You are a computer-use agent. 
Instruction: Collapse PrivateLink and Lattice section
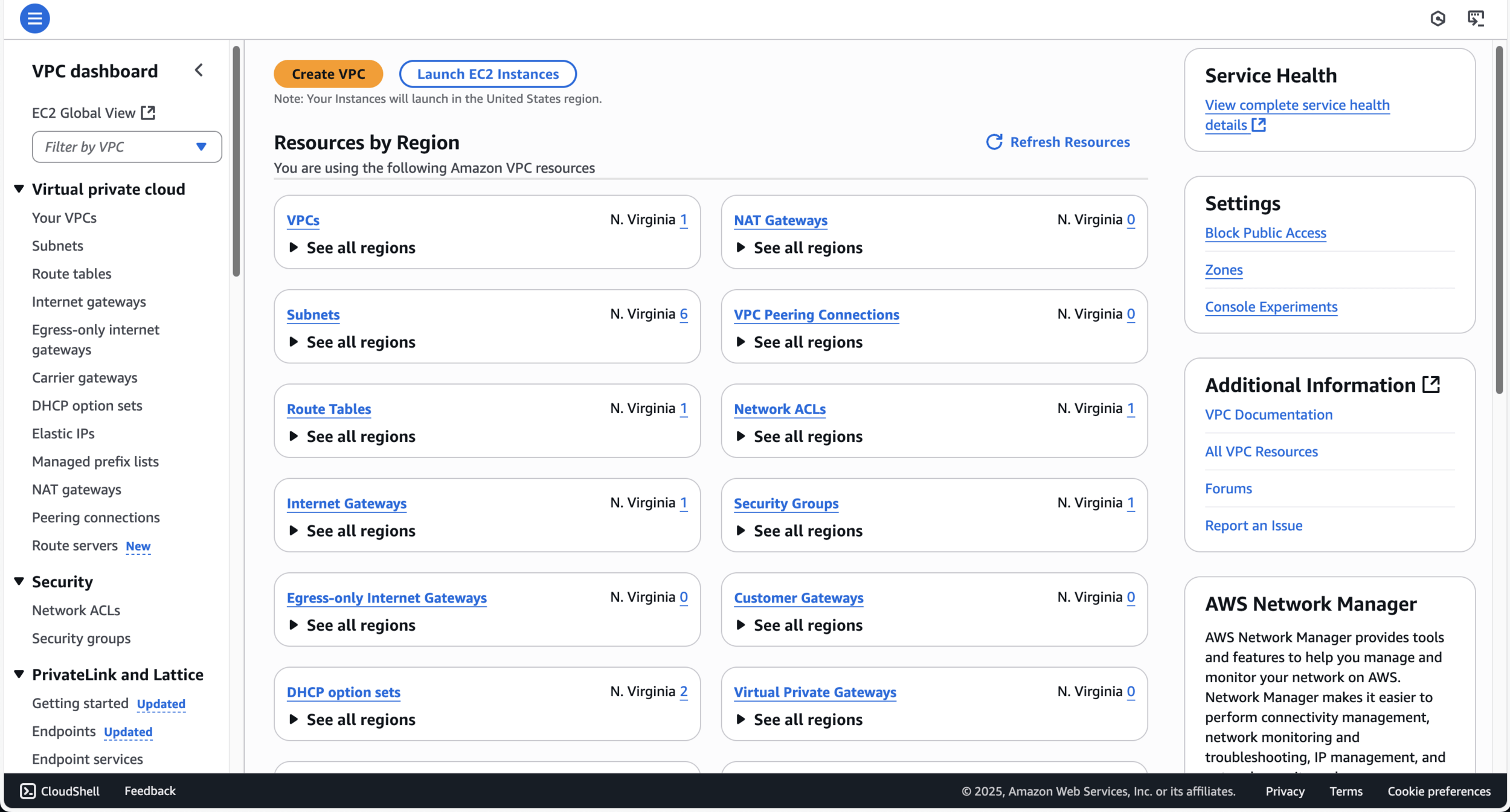coord(19,674)
